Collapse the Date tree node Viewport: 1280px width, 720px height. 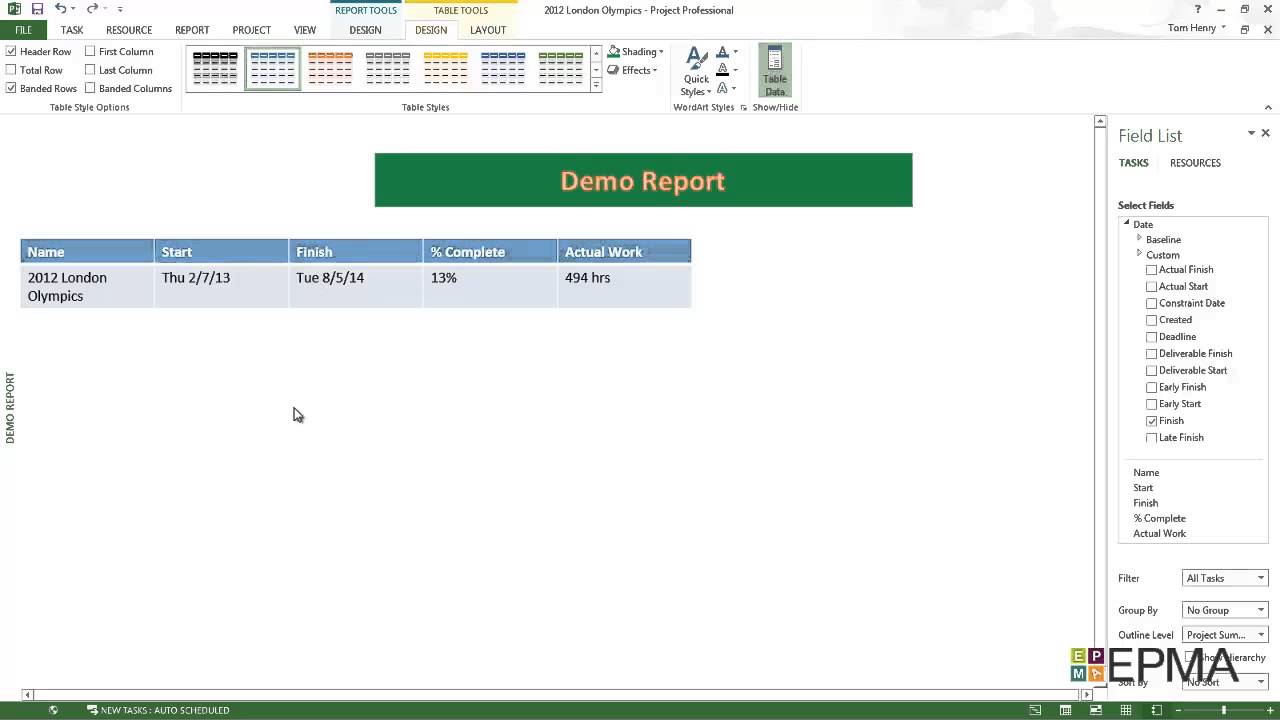1126,224
